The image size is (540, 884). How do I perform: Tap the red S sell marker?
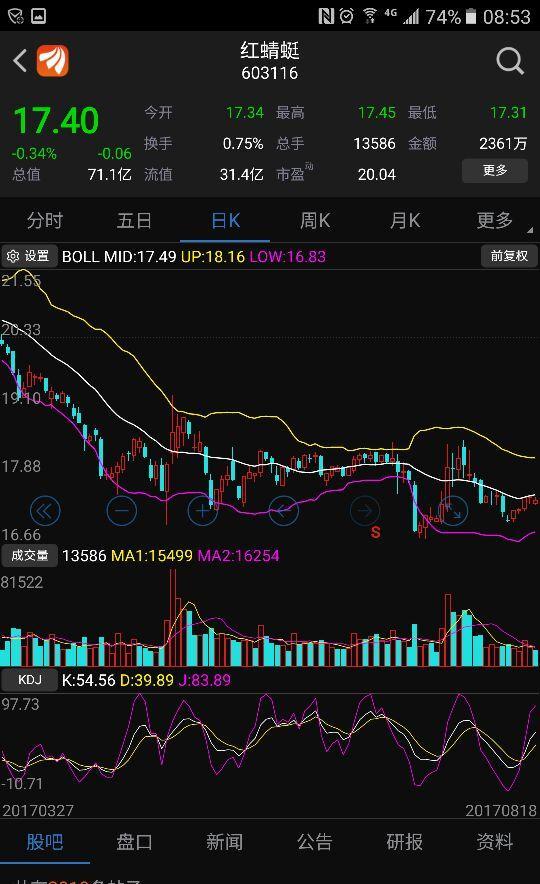pyautogui.click(x=375, y=532)
